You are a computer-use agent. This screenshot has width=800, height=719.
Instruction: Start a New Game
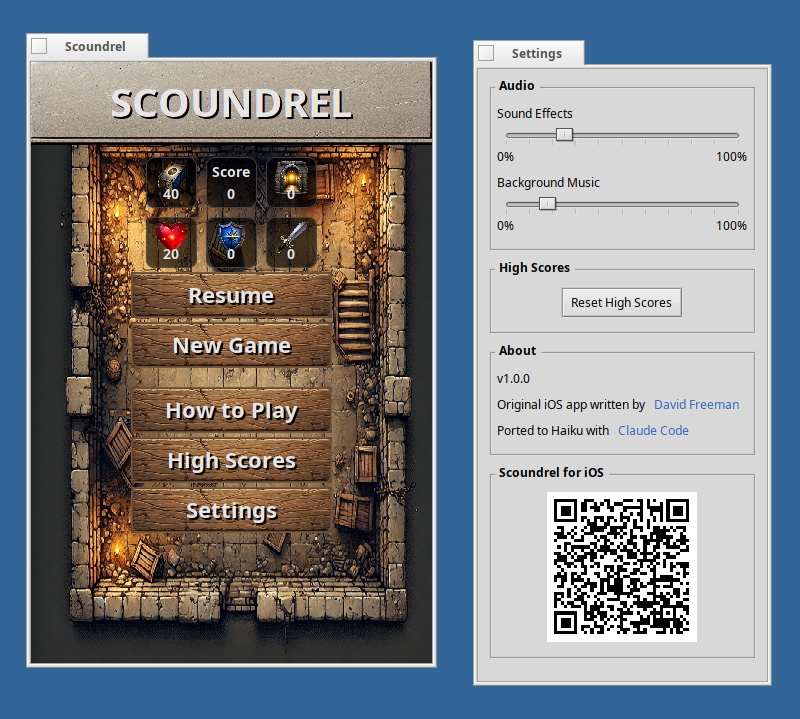pyautogui.click(x=231, y=346)
